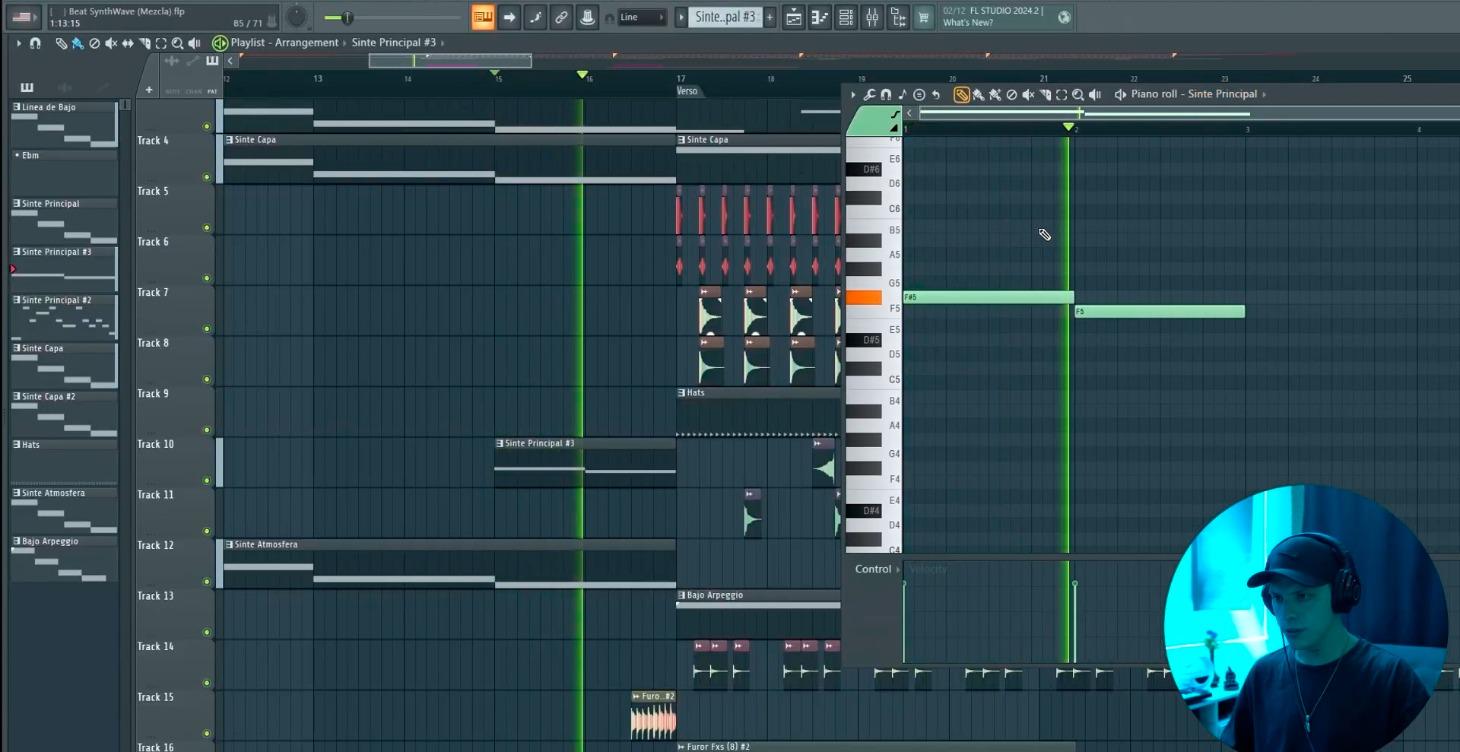1460x752 pixels.
Task: Select Piano roll delete tool
Action: [1011, 94]
